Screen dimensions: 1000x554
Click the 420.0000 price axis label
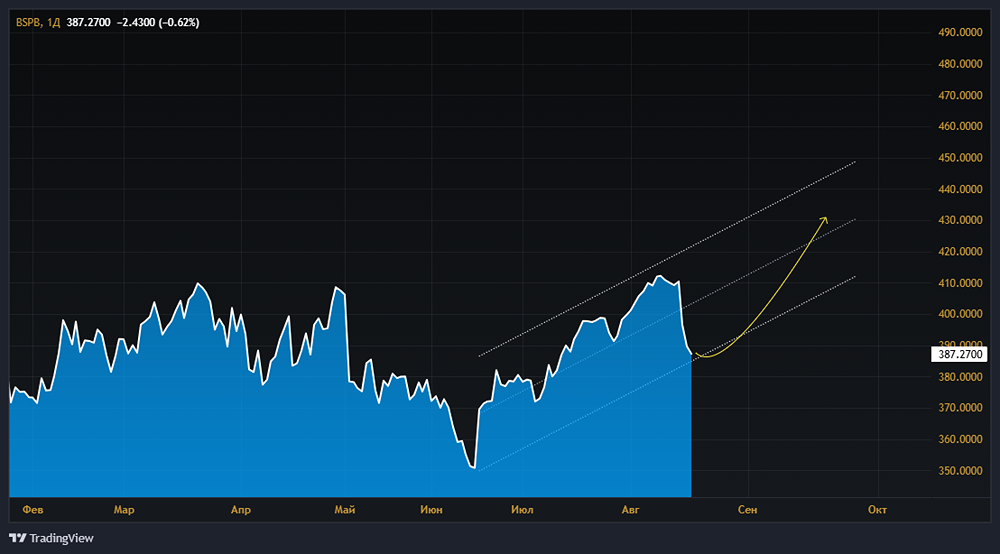960,252
